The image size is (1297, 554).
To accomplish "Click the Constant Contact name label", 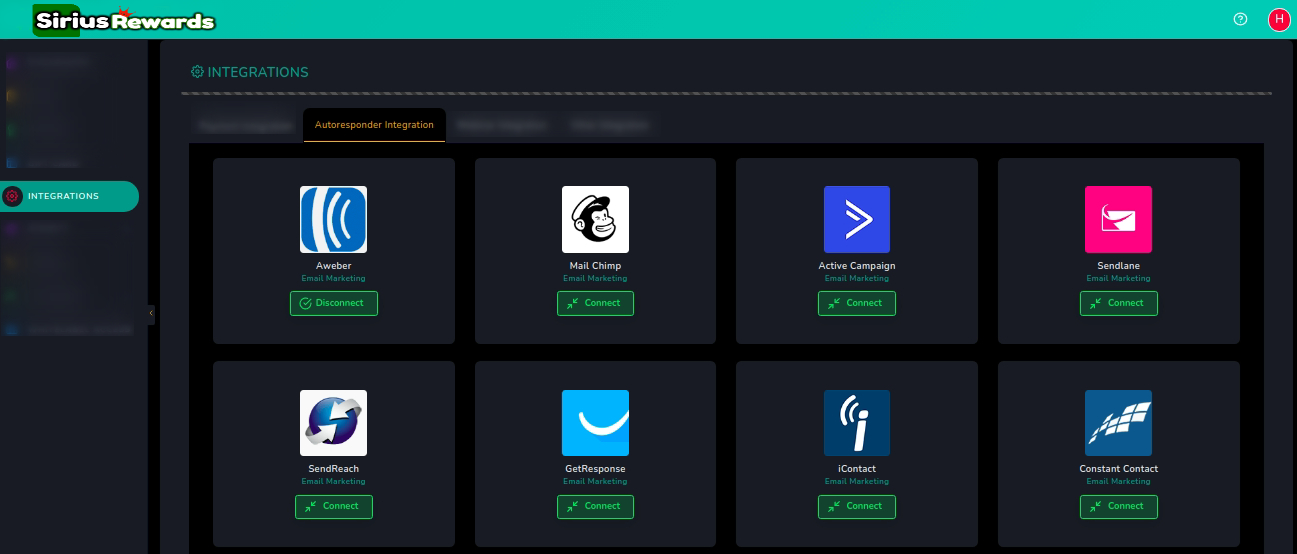I will click(1119, 469).
